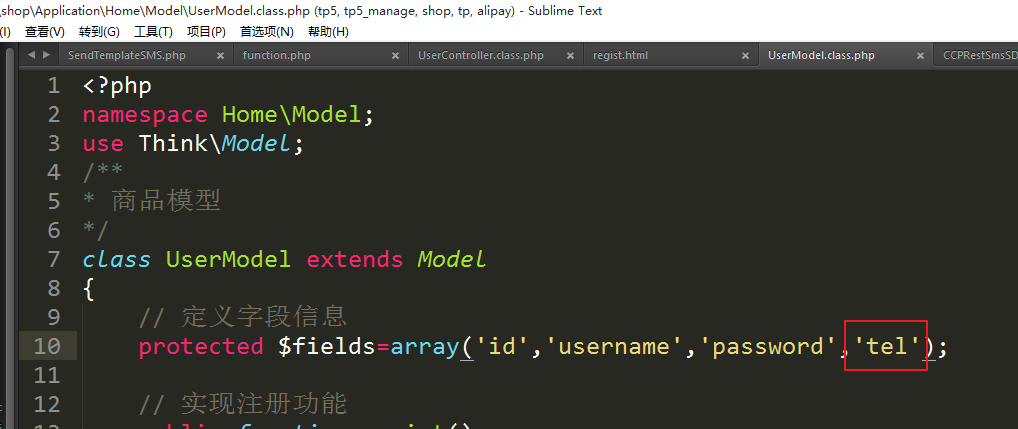
Task: Close the function.php tab
Action: click(x=395, y=56)
